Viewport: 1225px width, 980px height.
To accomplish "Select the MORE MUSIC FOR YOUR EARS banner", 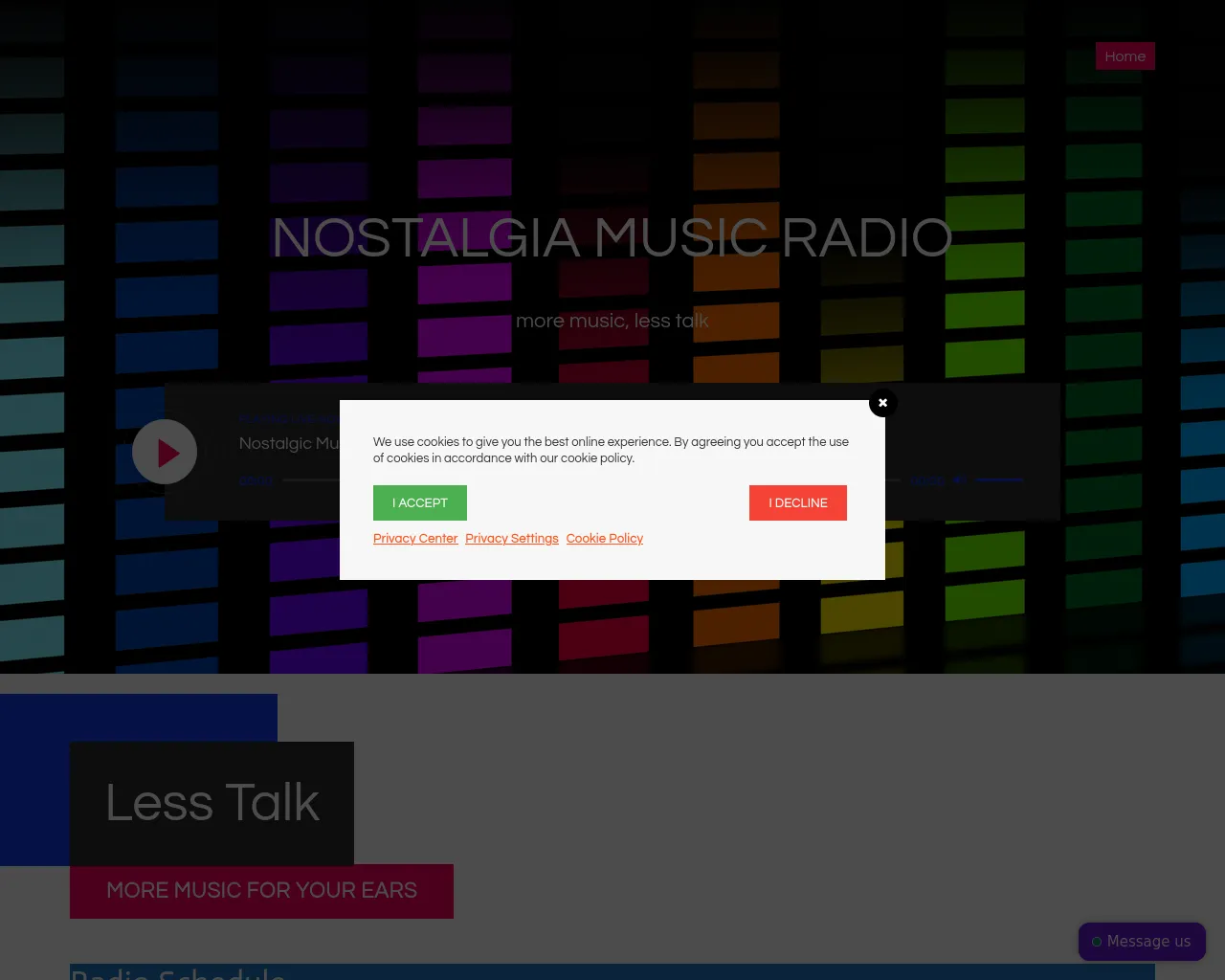I will (261, 891).
